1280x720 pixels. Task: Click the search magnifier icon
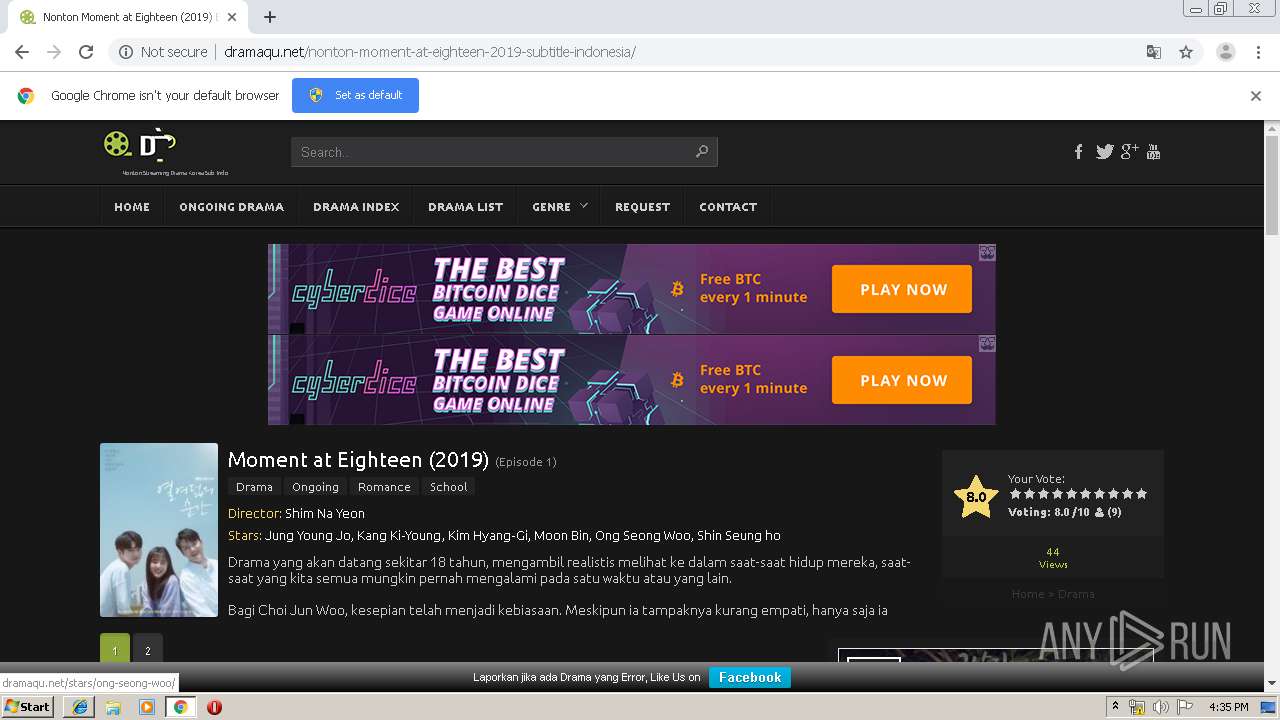click(x=702, y=152)
